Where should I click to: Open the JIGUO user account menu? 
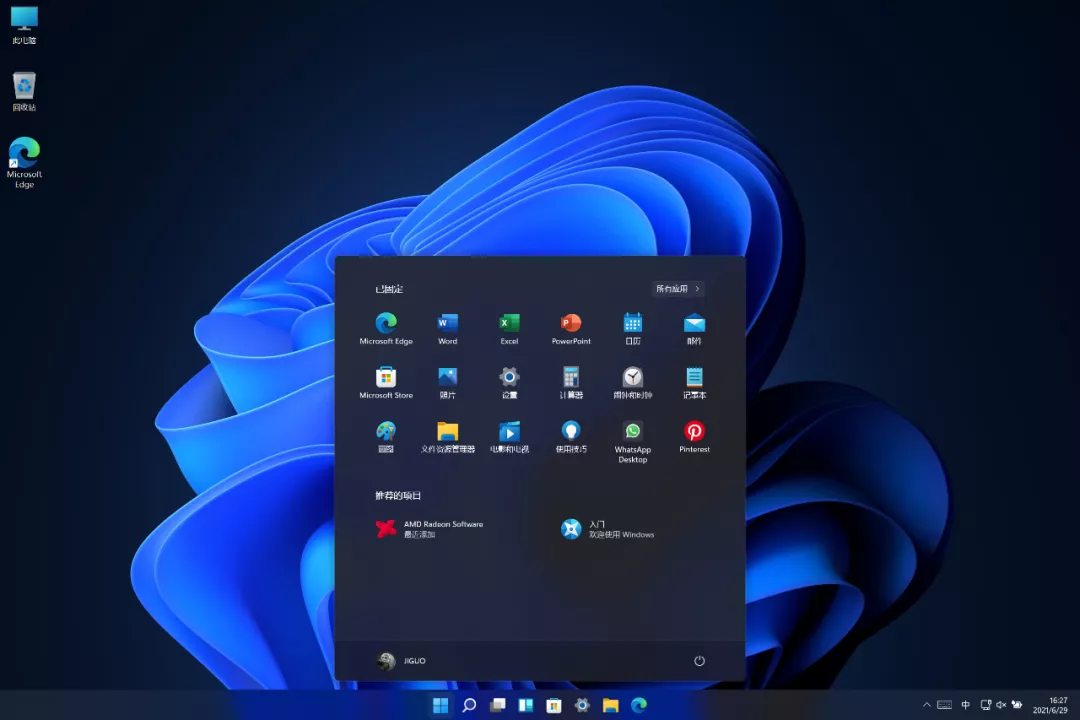click(402, 661)
